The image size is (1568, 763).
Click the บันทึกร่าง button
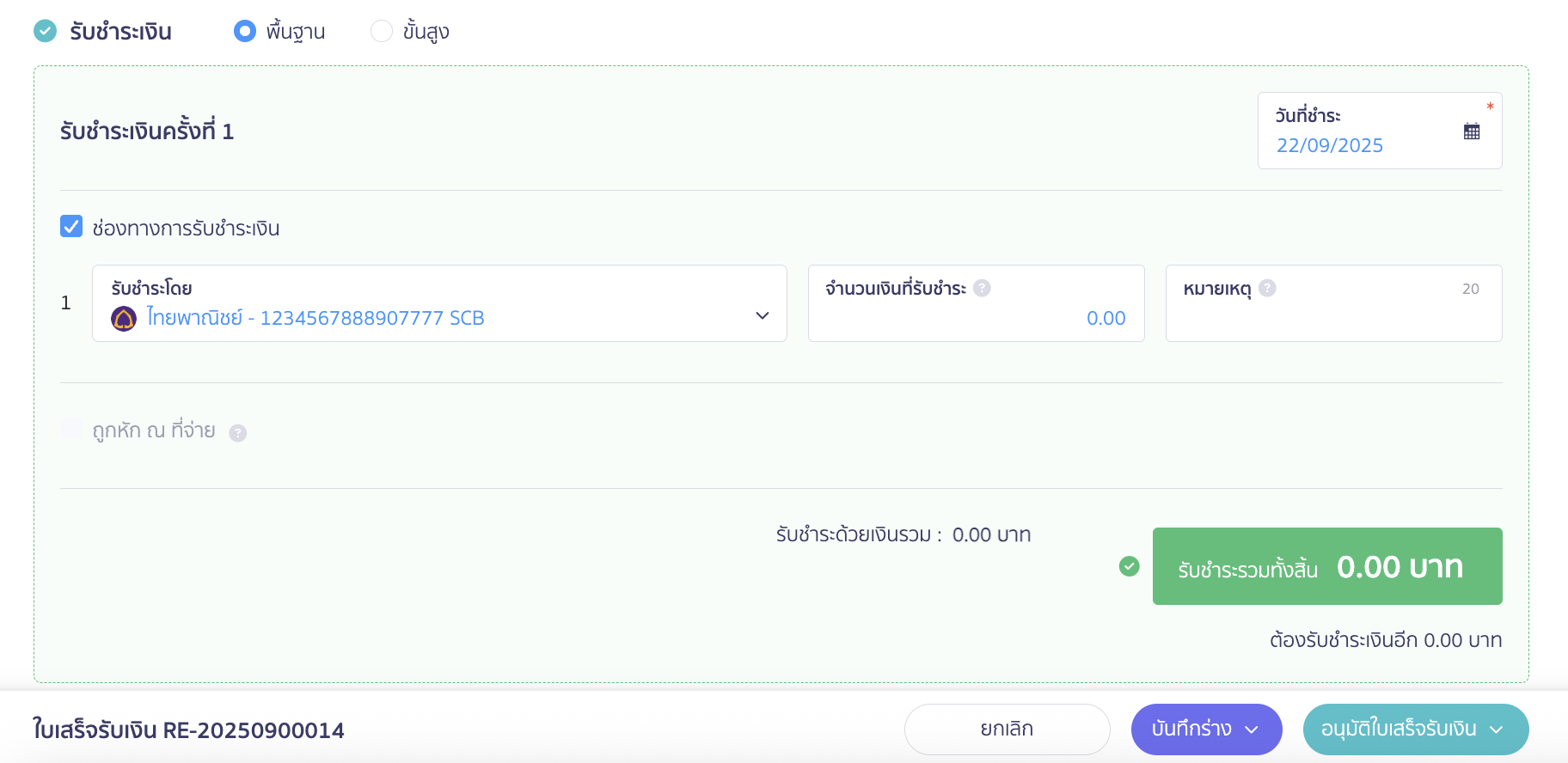[x=1191, y=729]
